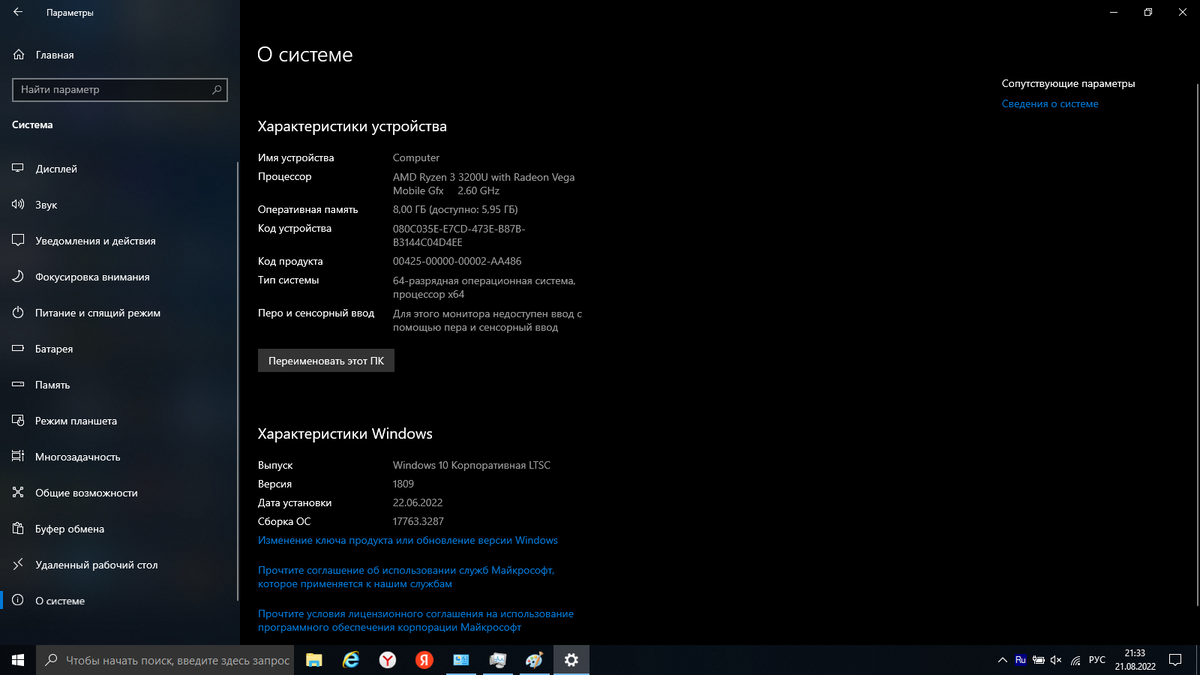Select О системе in sidebar

point(120,601)
